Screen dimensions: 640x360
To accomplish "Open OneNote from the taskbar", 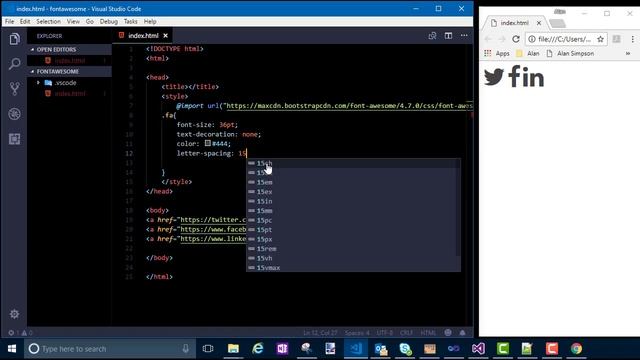I will [282, 349].
